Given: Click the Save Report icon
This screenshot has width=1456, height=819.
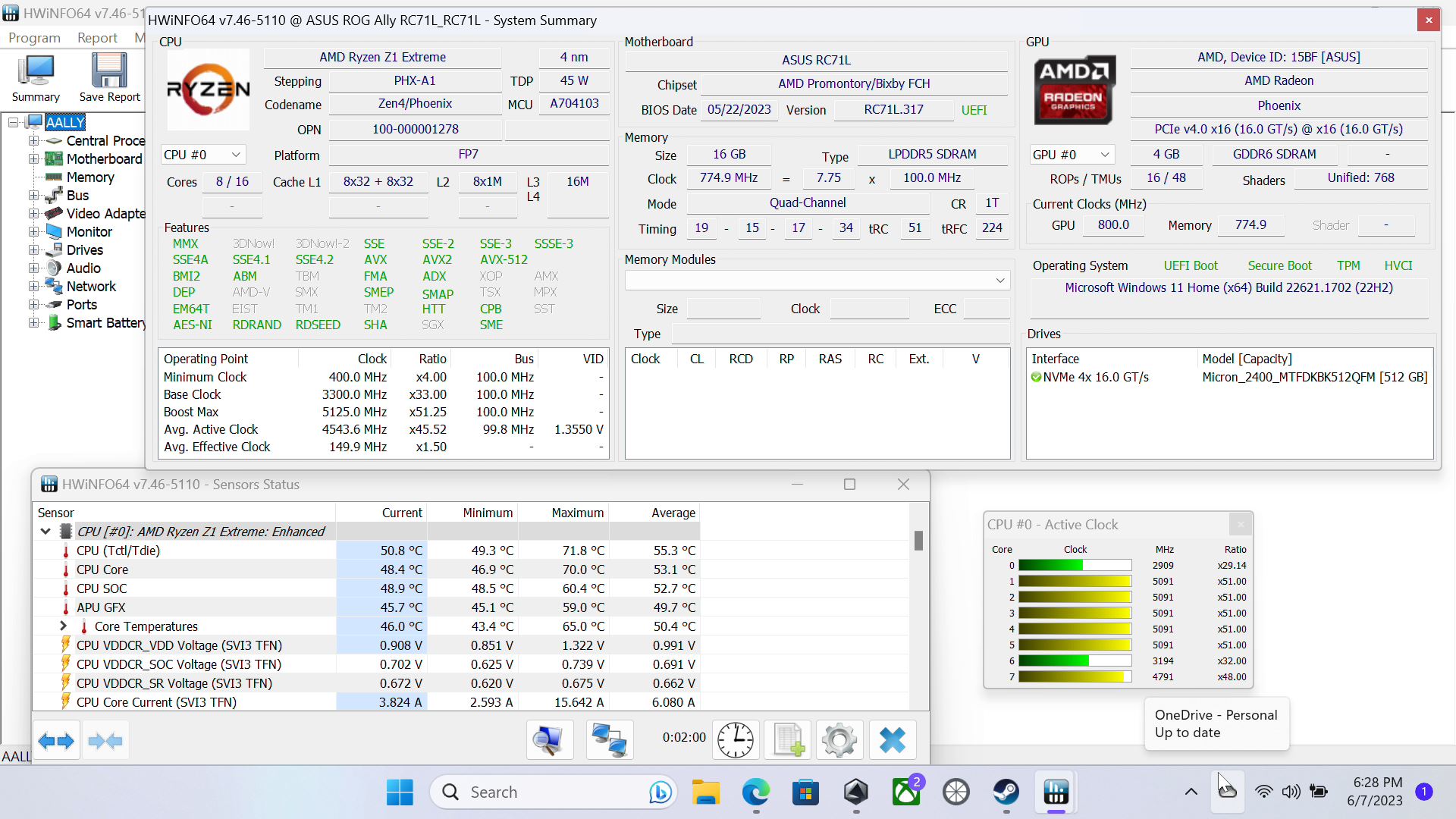Looking at the screenshot, I should pyautogui.click(x=109, y=78).
